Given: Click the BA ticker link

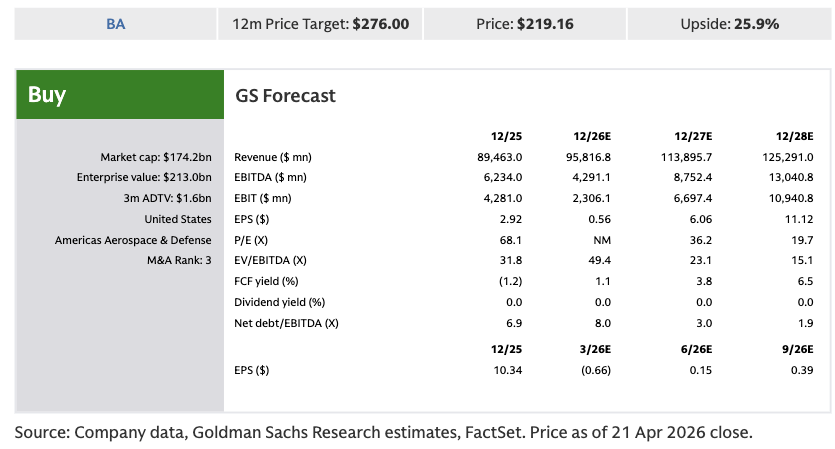Looking at the screenshot, I should click(116, 24).
